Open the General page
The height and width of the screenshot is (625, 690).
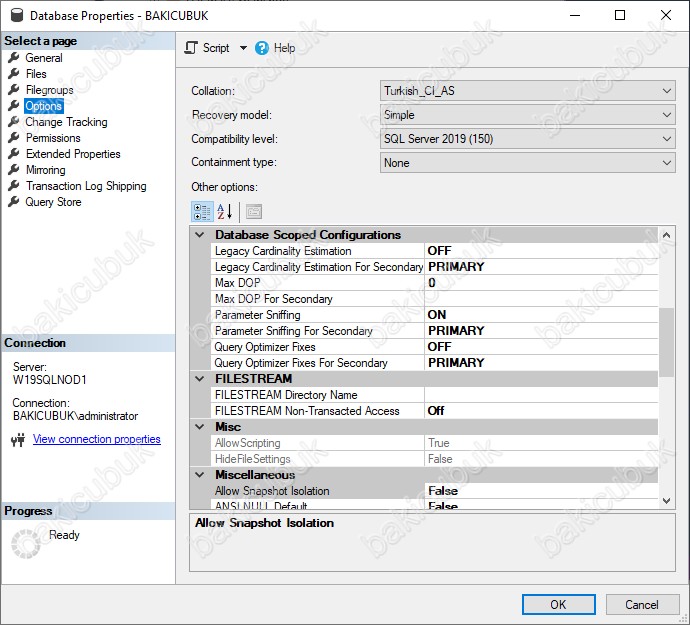coord(44,58)
